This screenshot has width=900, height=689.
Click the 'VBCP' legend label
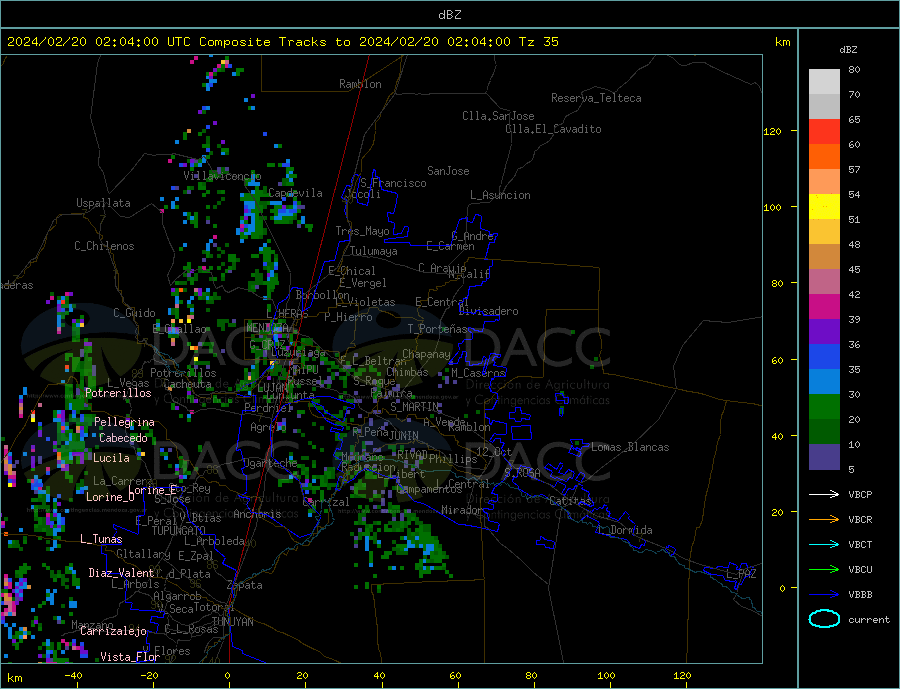pos(860,494)
